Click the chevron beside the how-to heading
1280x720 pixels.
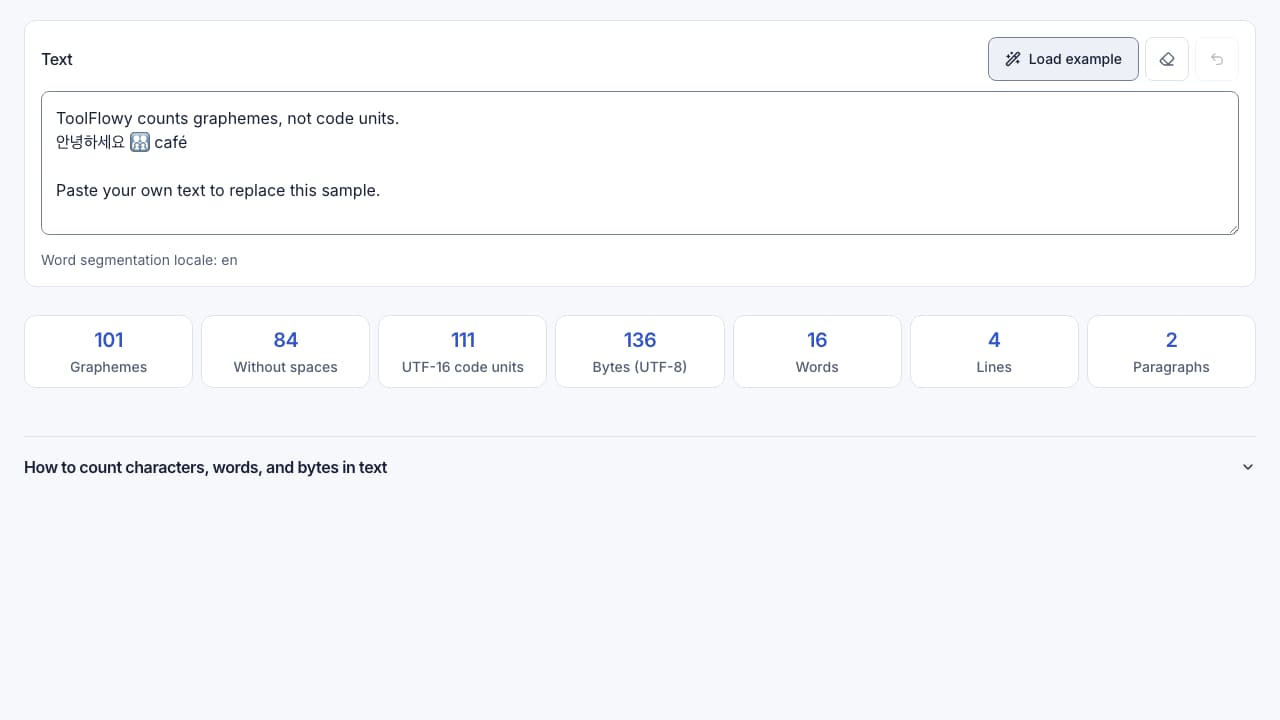[x=1248, y=467]
